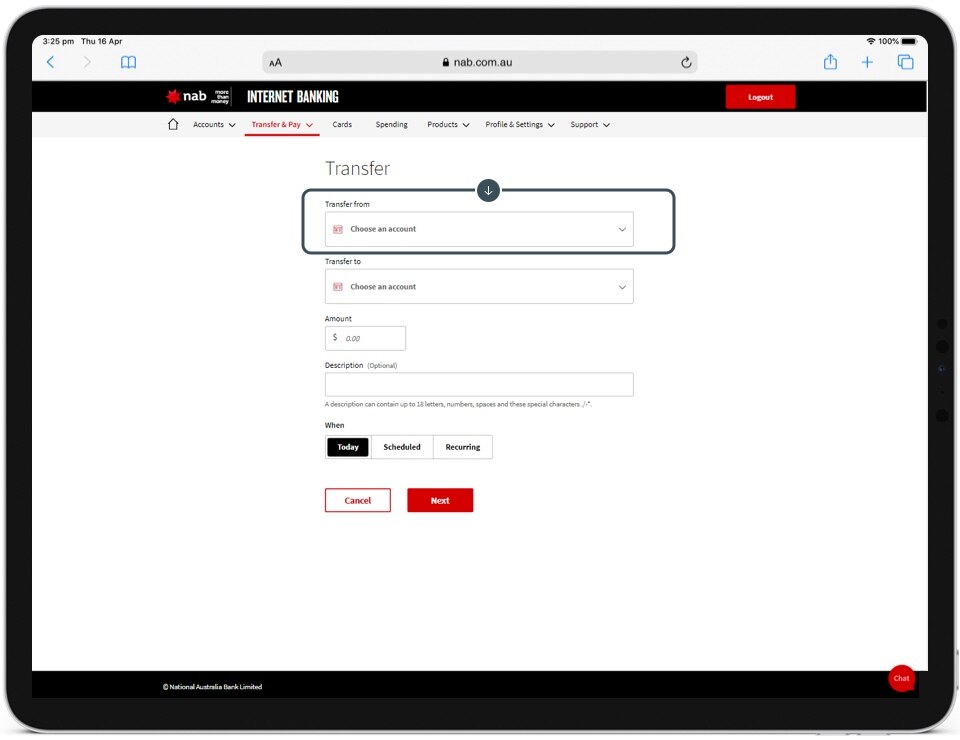Click into the Description text field
Image resolution: width=960 pixels, height=740 pixels.
479,385
